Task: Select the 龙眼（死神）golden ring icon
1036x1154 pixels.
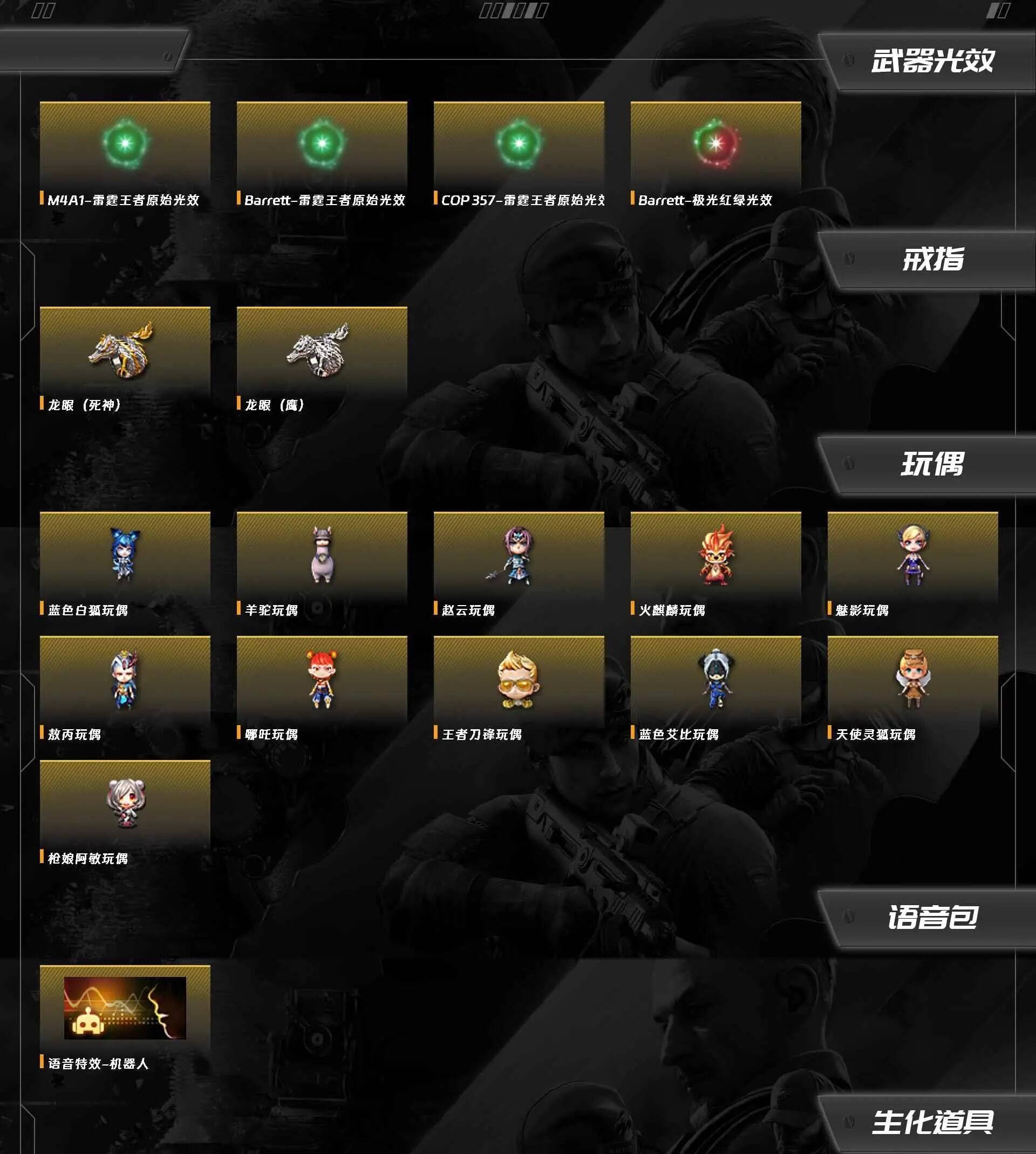Action: tap(122, 350)
